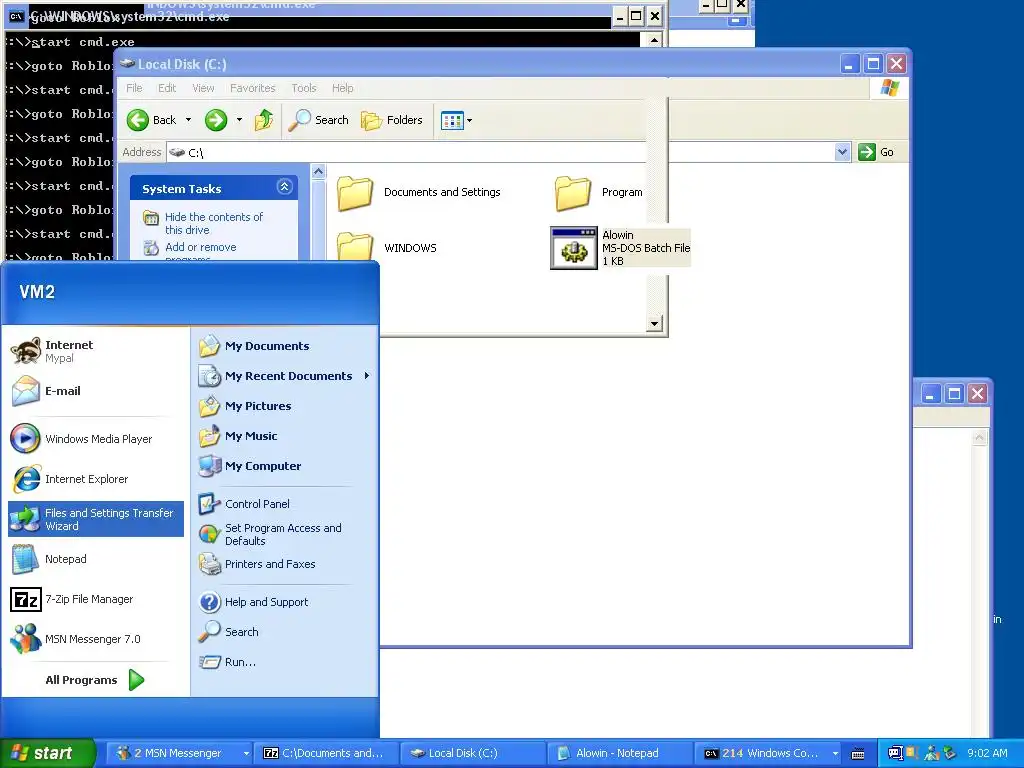The height and width of the screenshot is (768, 1024).
Task: Click the system tray clock 9:02 AM
Action: (x=987, y=753)
